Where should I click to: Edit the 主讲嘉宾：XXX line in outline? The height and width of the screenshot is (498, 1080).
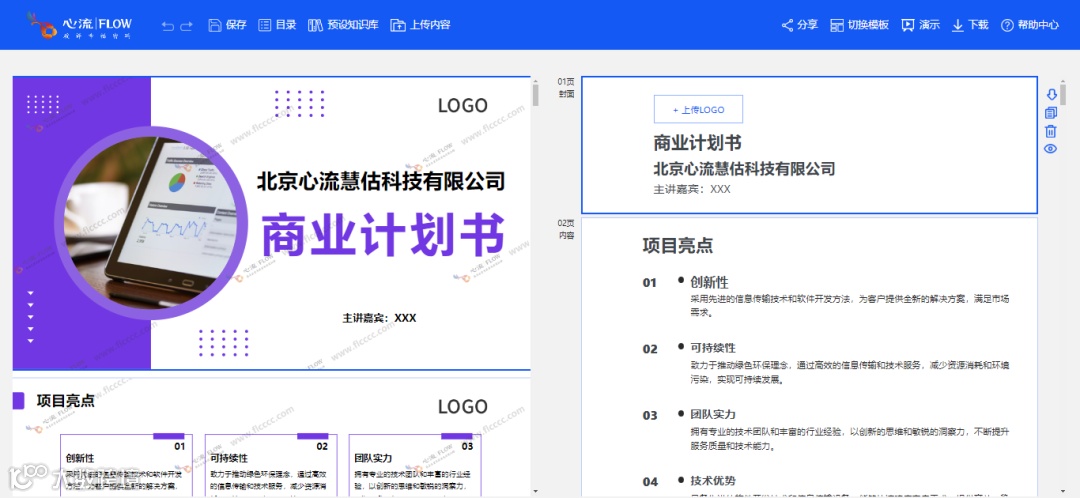[692, 189]
